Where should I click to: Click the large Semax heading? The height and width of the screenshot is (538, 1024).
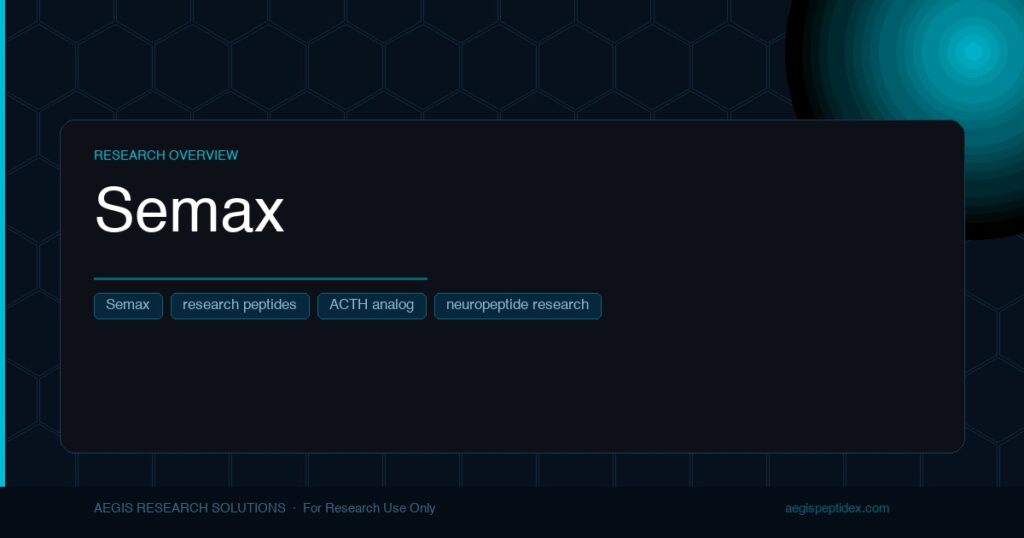pos(189,210)
